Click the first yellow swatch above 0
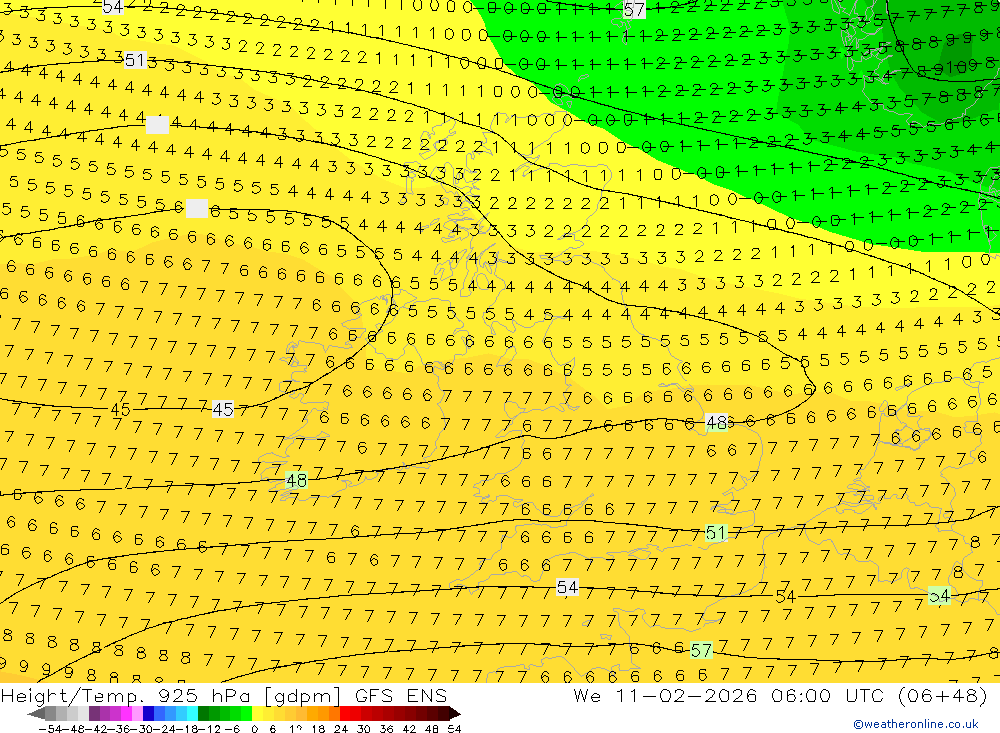 pyautogui.click(x=258, y=713)
